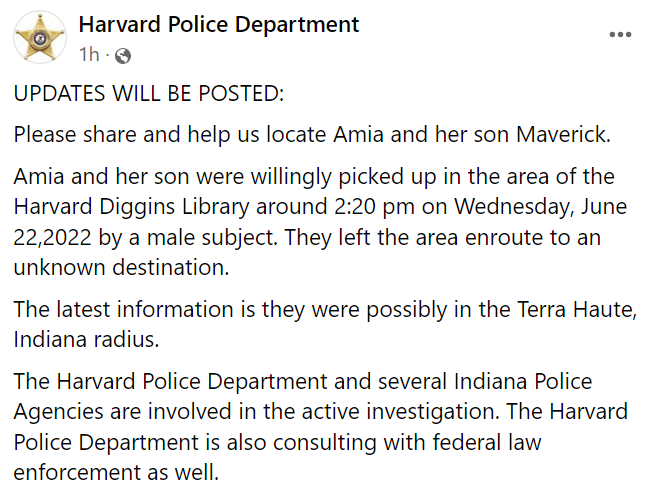This screenshot has width=652, height=502.
Task: Open the three-dot post options menu
Action: [620, 35]
